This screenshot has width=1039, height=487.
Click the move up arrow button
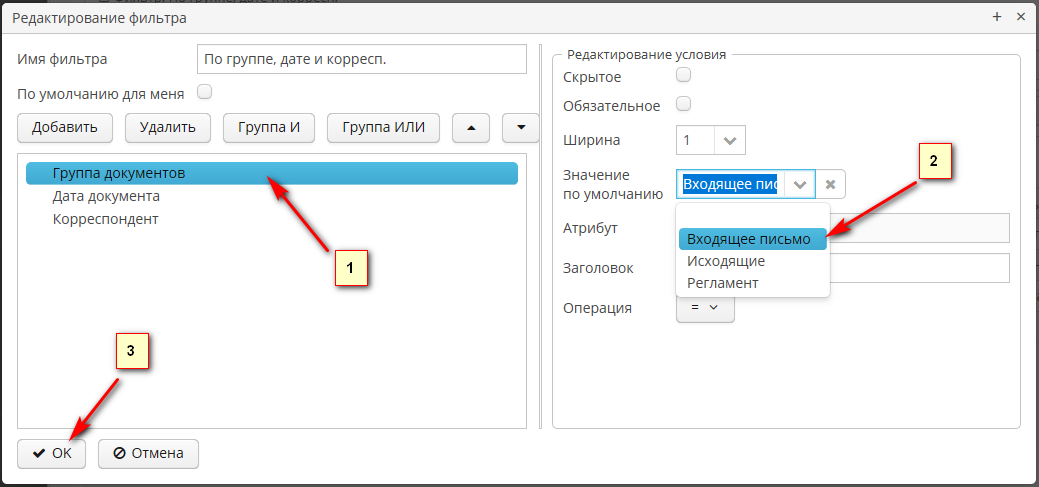pos(471,128)
